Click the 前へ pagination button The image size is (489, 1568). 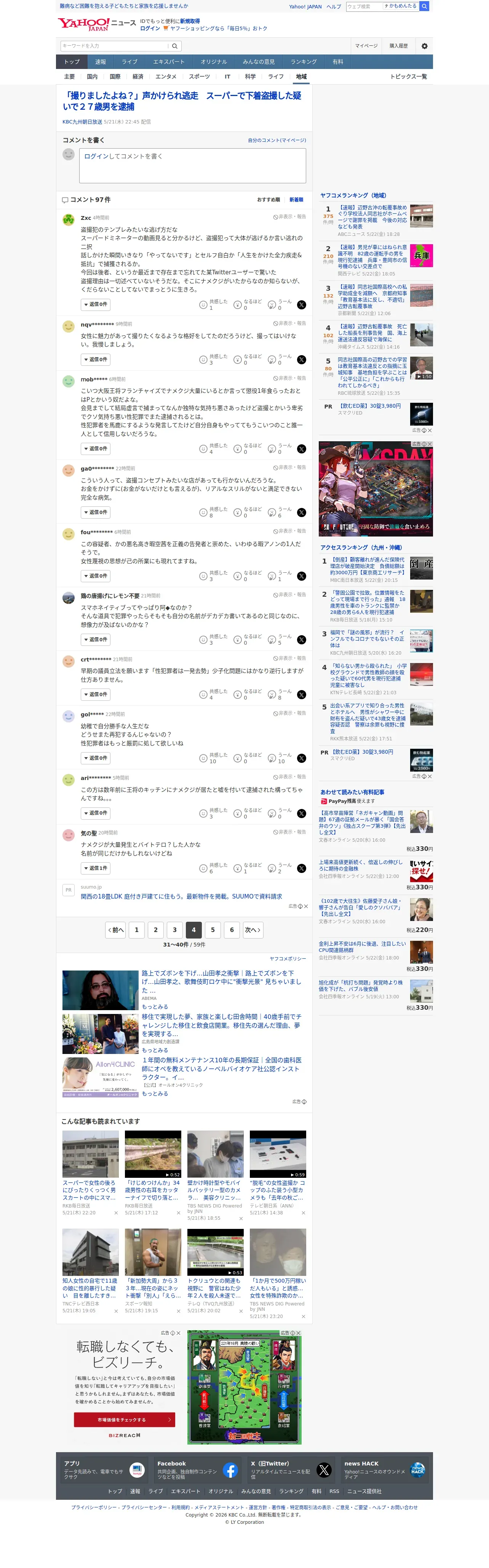[x=115, y=930]
